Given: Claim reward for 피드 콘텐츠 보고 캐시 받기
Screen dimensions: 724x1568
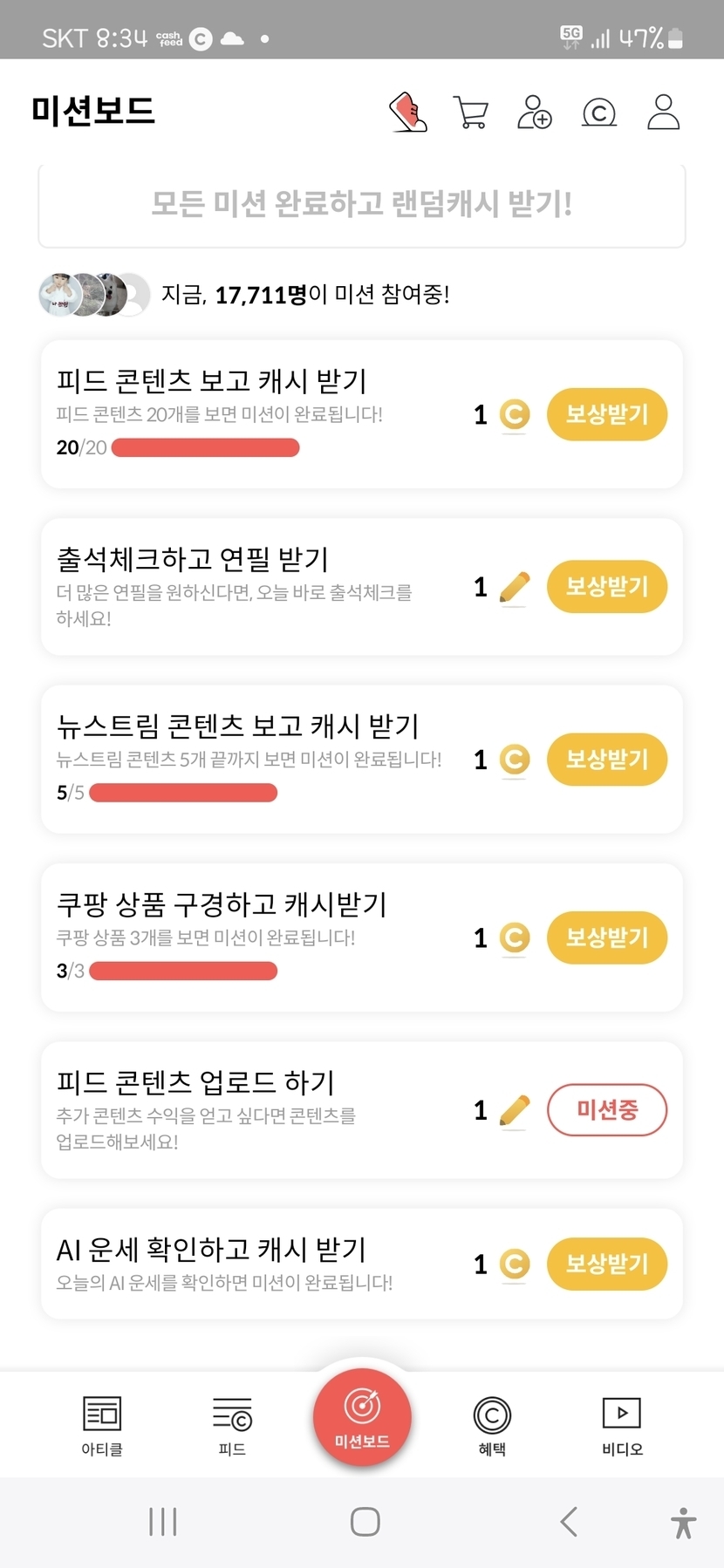Looking at the screenshot, I should tap(606, 414).
